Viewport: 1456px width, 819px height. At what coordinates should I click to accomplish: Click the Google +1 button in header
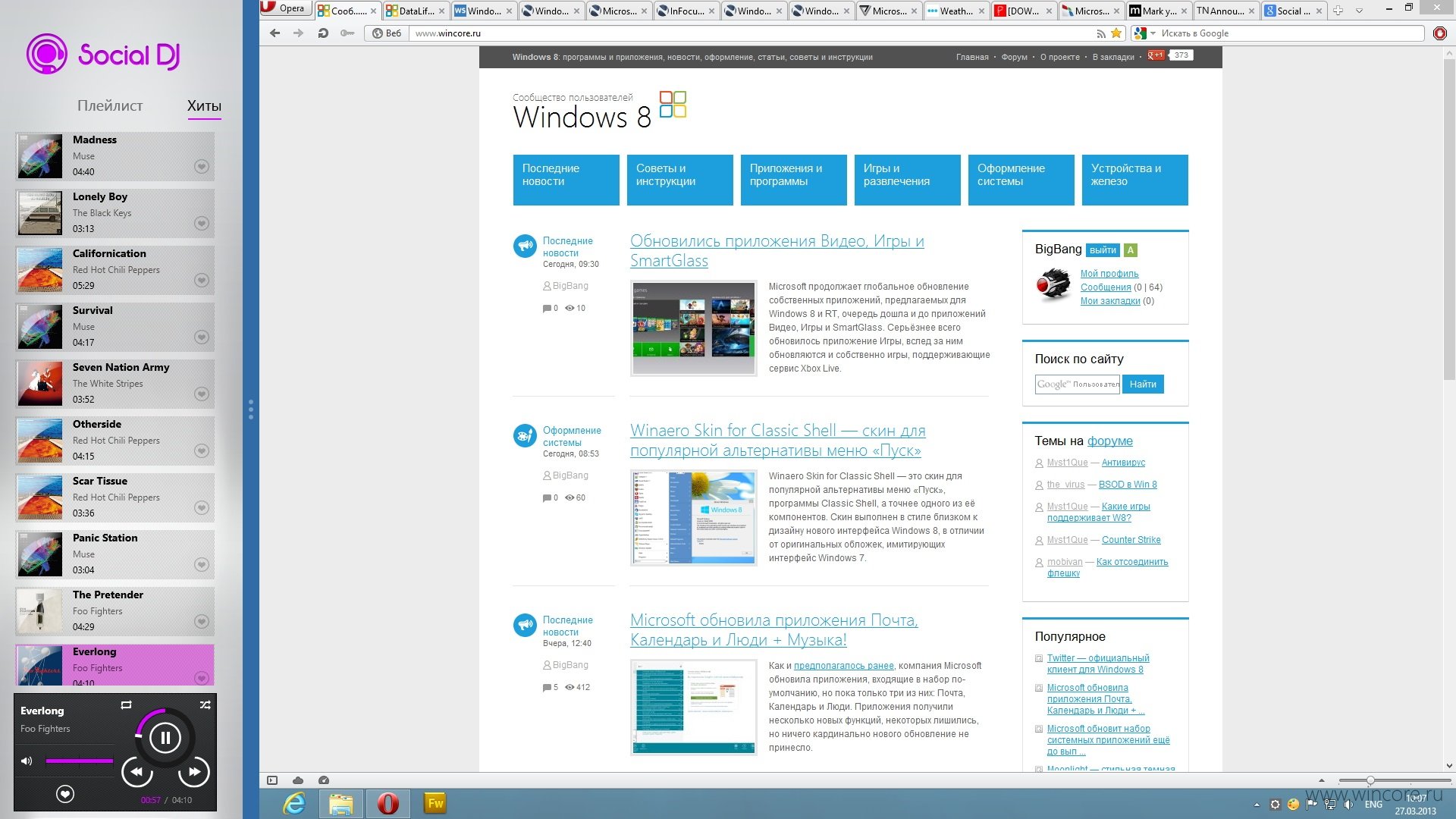[1156, 55]
